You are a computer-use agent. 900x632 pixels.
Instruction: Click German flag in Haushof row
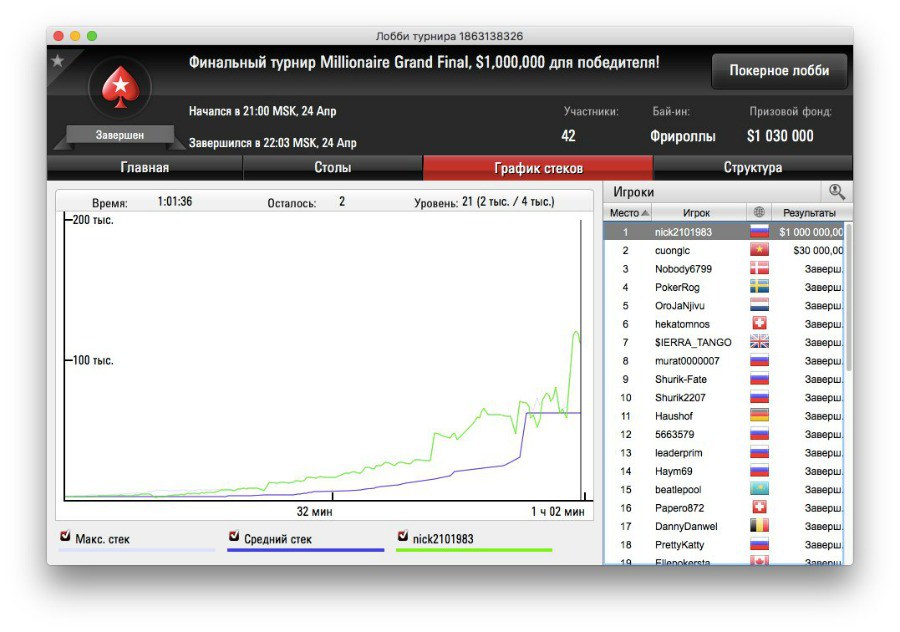(759, 416)
